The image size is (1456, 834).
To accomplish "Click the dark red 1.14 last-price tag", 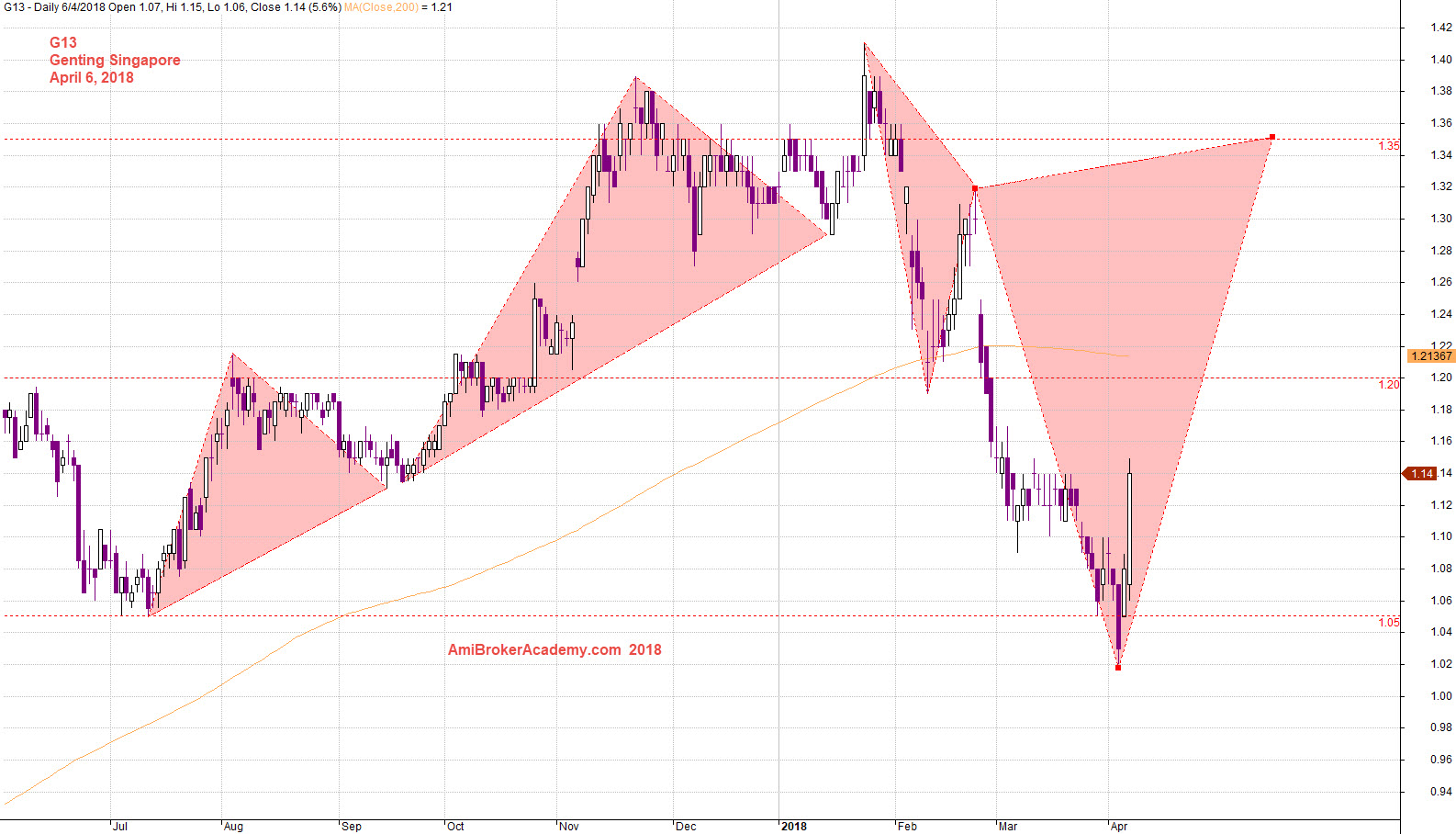I will 1420,473.
